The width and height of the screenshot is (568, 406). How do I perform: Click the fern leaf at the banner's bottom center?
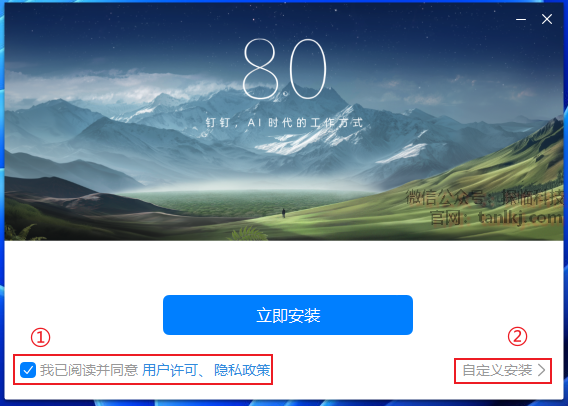tap(247, 233)
